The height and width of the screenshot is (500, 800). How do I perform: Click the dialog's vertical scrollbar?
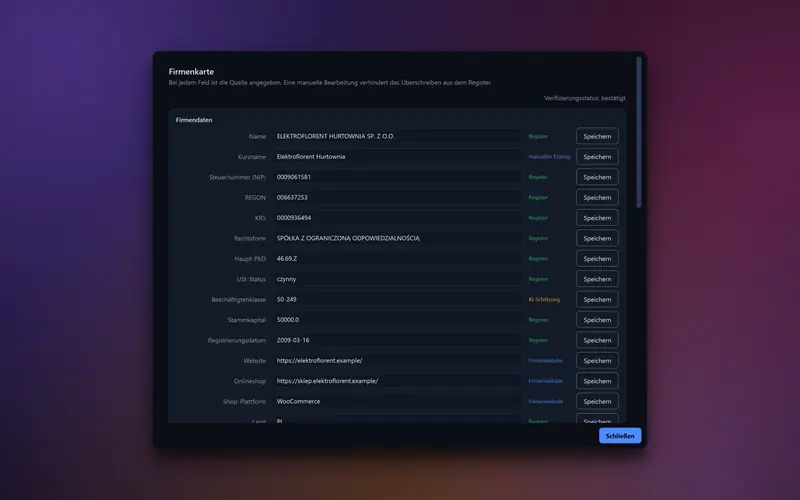click(x=639, y=133)
